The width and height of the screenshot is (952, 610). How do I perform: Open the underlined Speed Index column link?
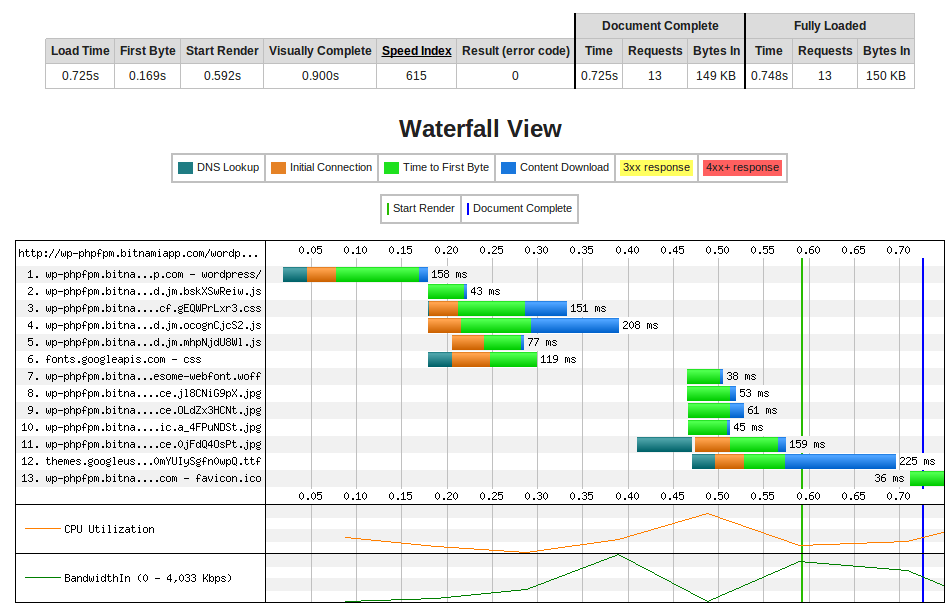[417, 51]
